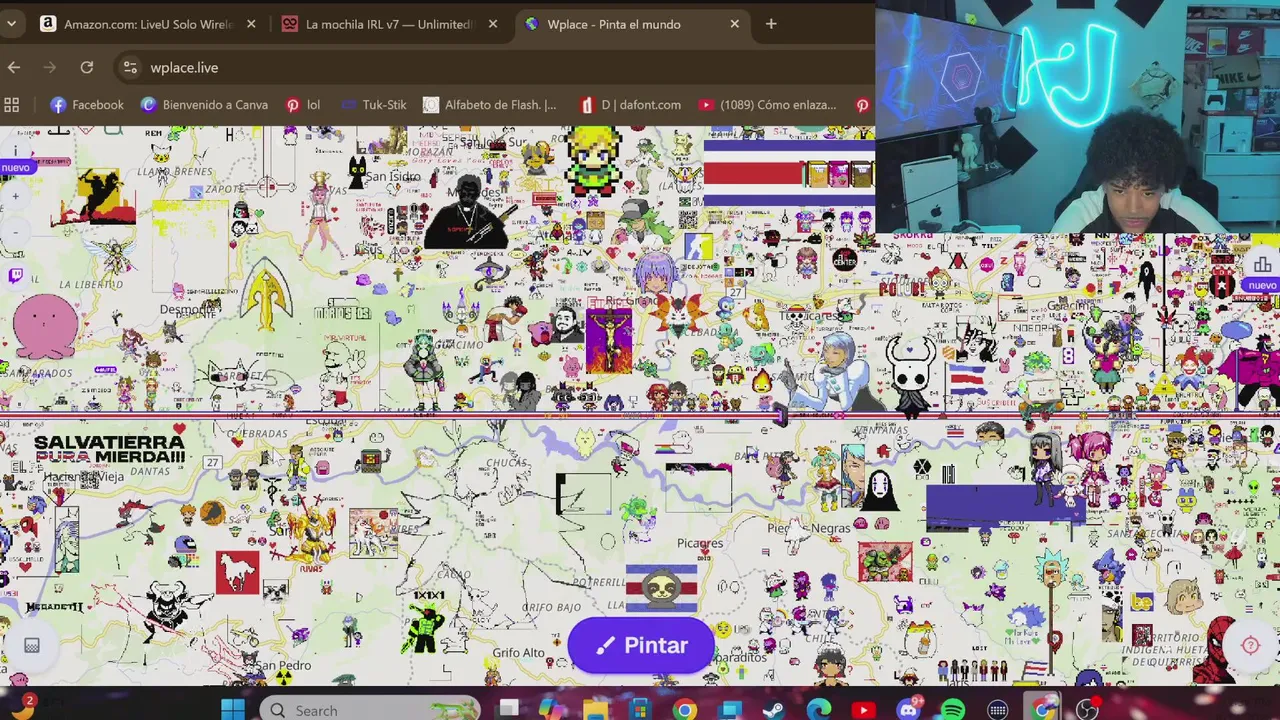1280x720 pixels.
Task: Open a new browser tab
Action: point(771,24)
